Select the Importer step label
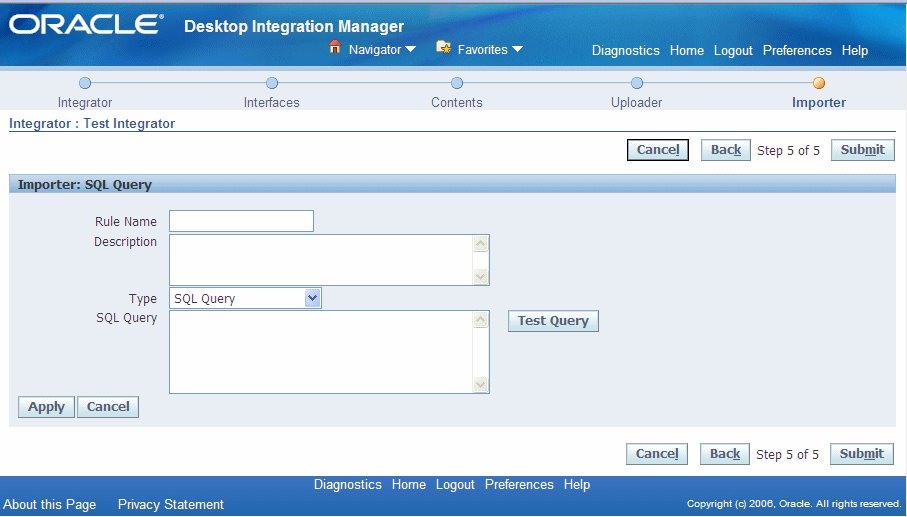The width and height of the screenshot is (907, 517). tap(819, 102)
